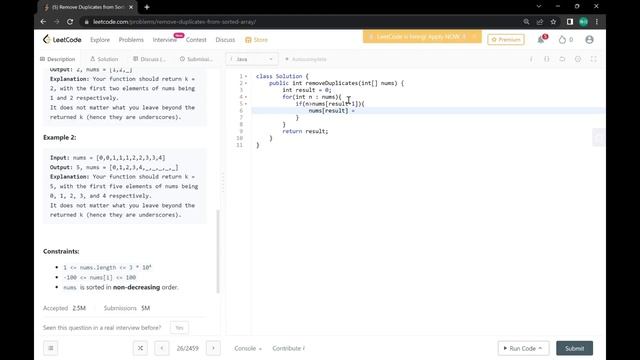Switch to the Discuss tab in problem panel

tap(149, 59)
